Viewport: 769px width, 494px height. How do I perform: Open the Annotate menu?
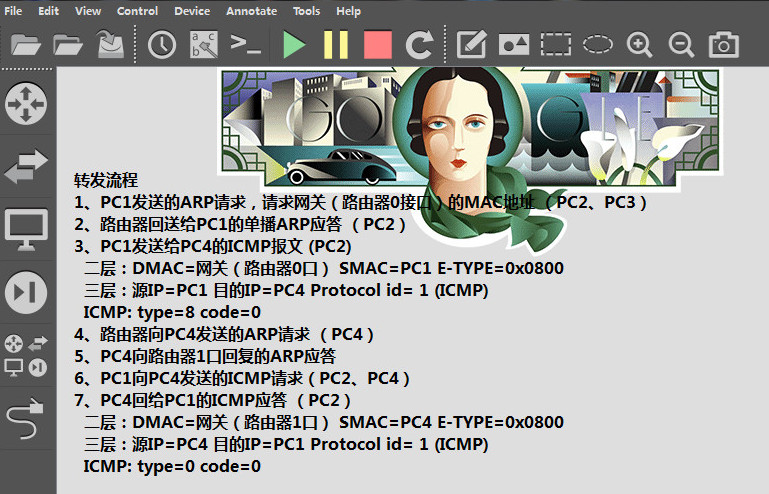point(252,11)
